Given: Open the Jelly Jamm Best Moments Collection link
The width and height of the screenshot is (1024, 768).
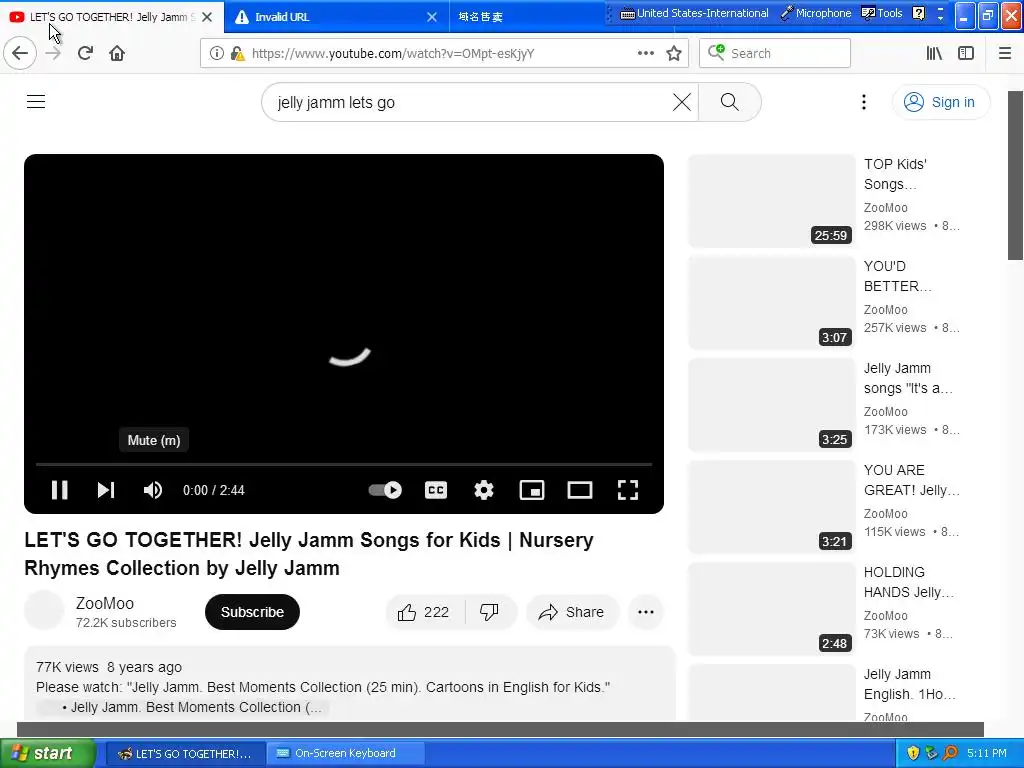Looking at the screenshot, I should (195, 707).
